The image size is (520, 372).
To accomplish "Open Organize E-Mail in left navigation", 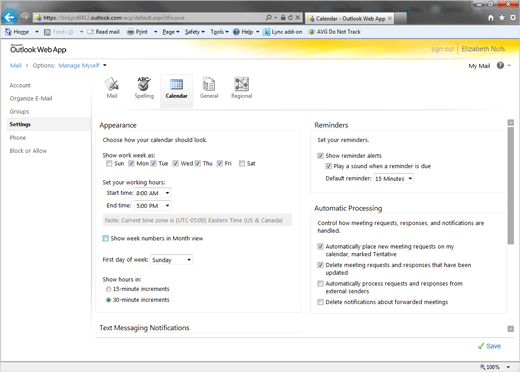I will coord(31,98).
